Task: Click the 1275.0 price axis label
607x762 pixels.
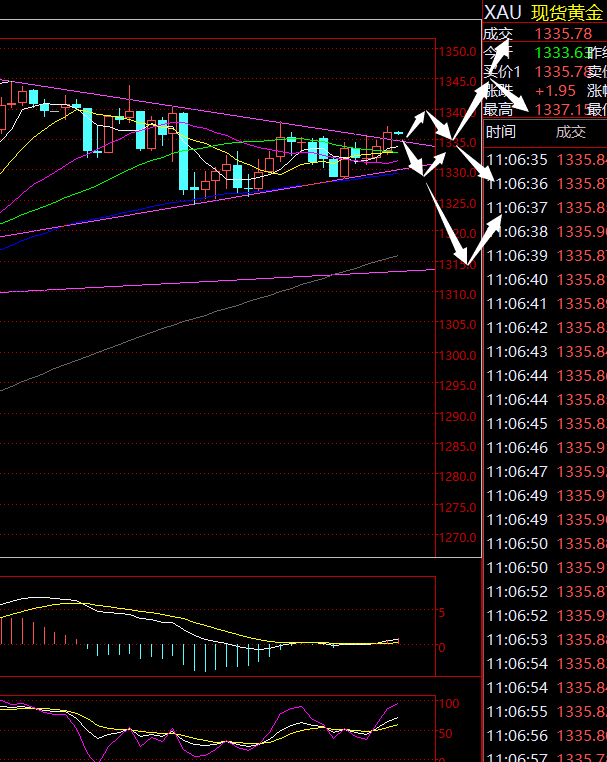Action: pyautogui.click(x=457, y=507)
